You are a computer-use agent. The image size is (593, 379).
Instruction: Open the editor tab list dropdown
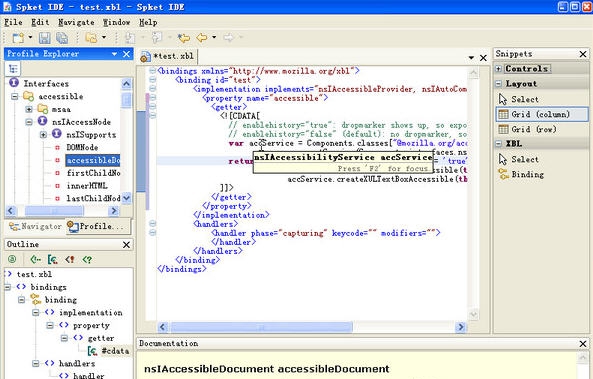point(471,58)
